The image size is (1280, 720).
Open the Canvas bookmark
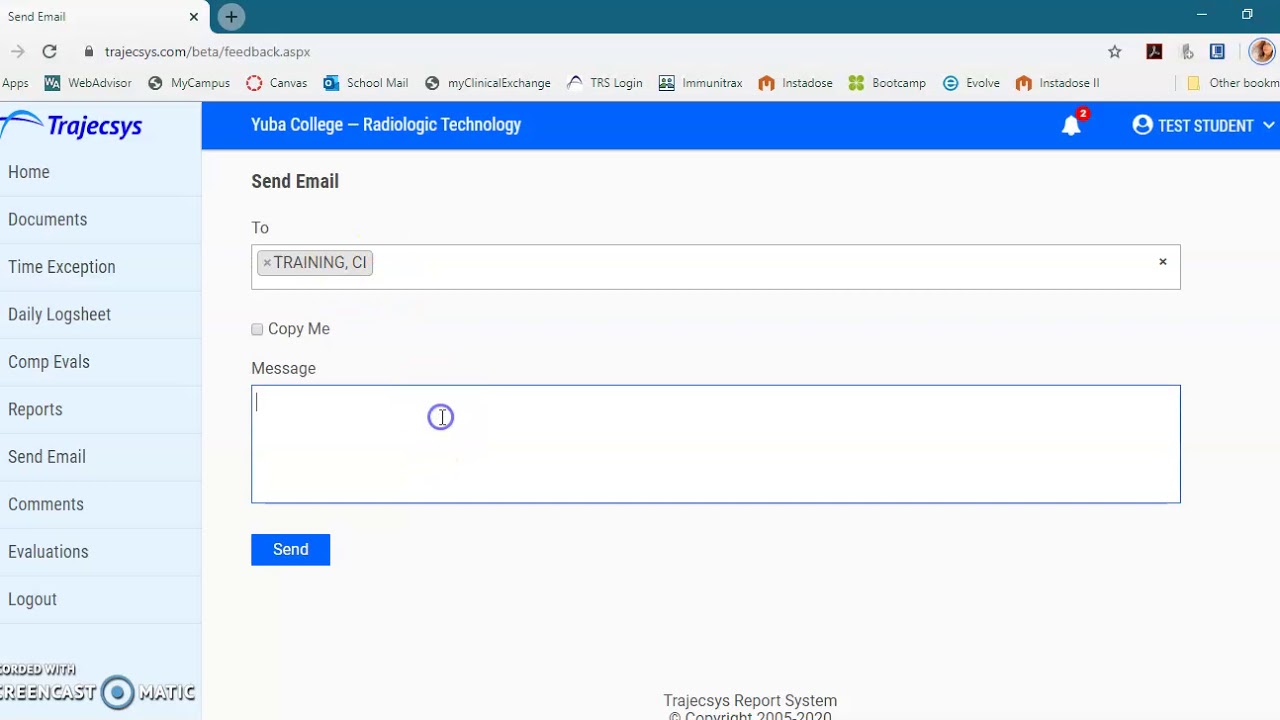pos(277,83)
